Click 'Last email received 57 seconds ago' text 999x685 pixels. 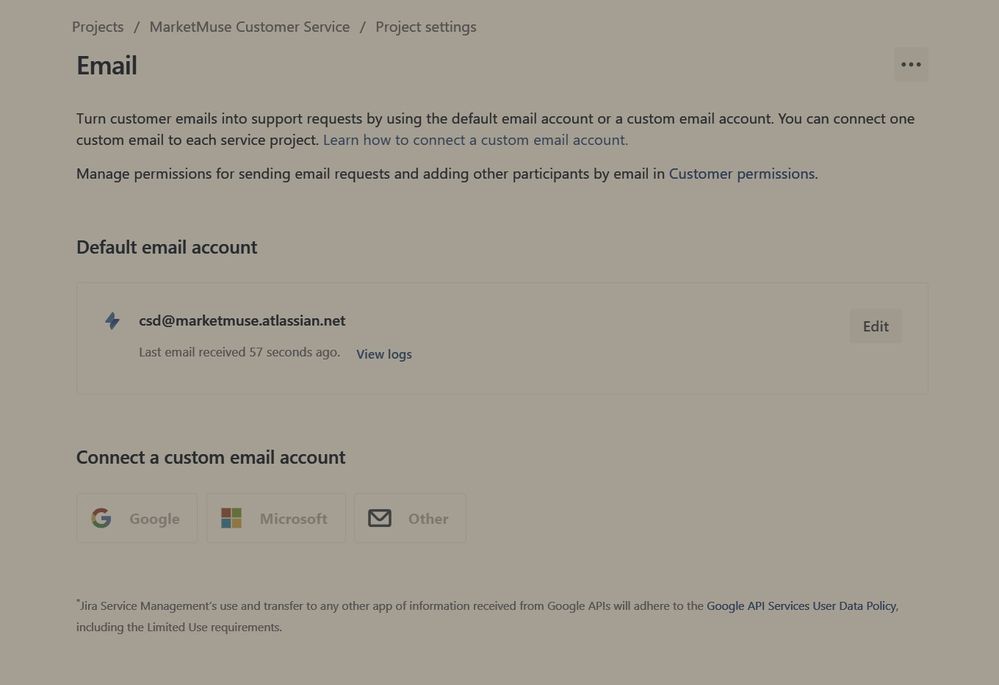coord(240,352)
